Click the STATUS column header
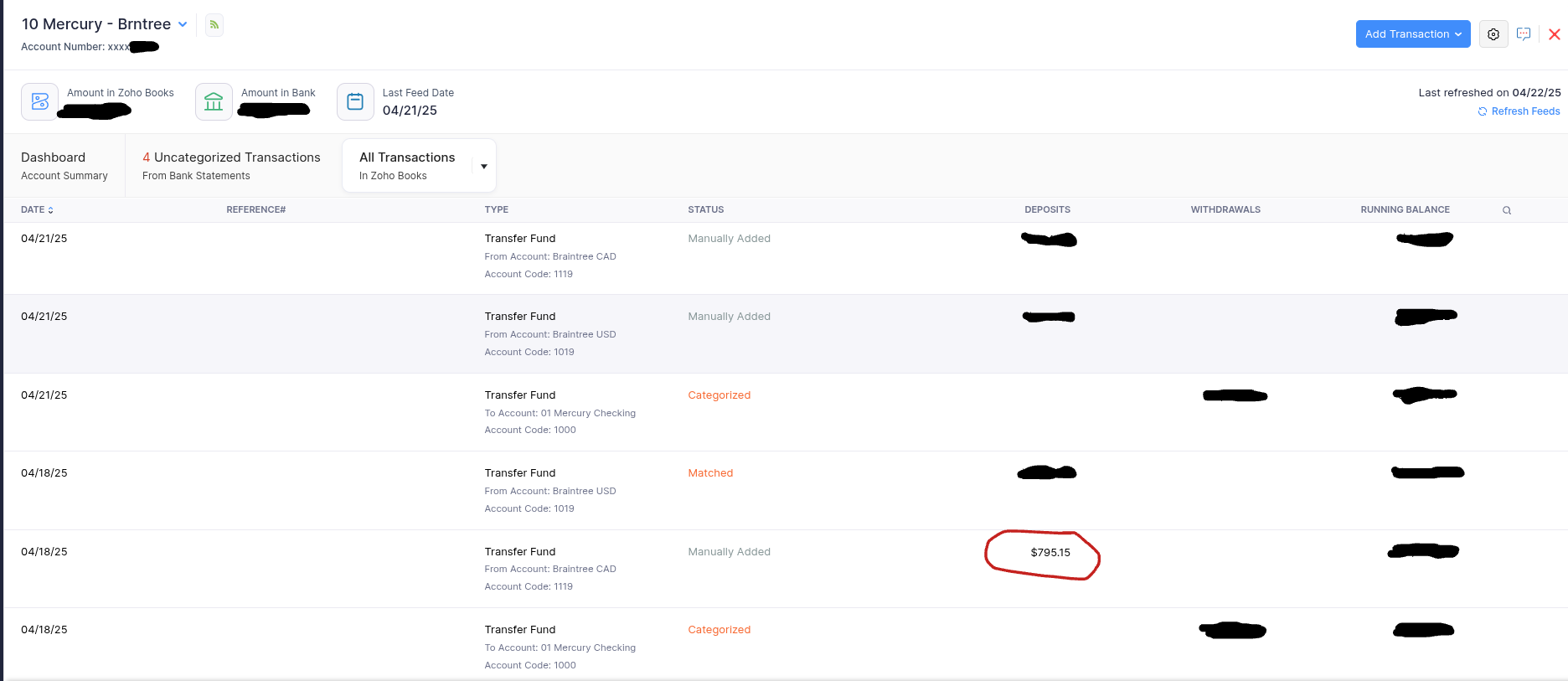The height and width of the screenshot is (681, 1568). click(706, 210)
